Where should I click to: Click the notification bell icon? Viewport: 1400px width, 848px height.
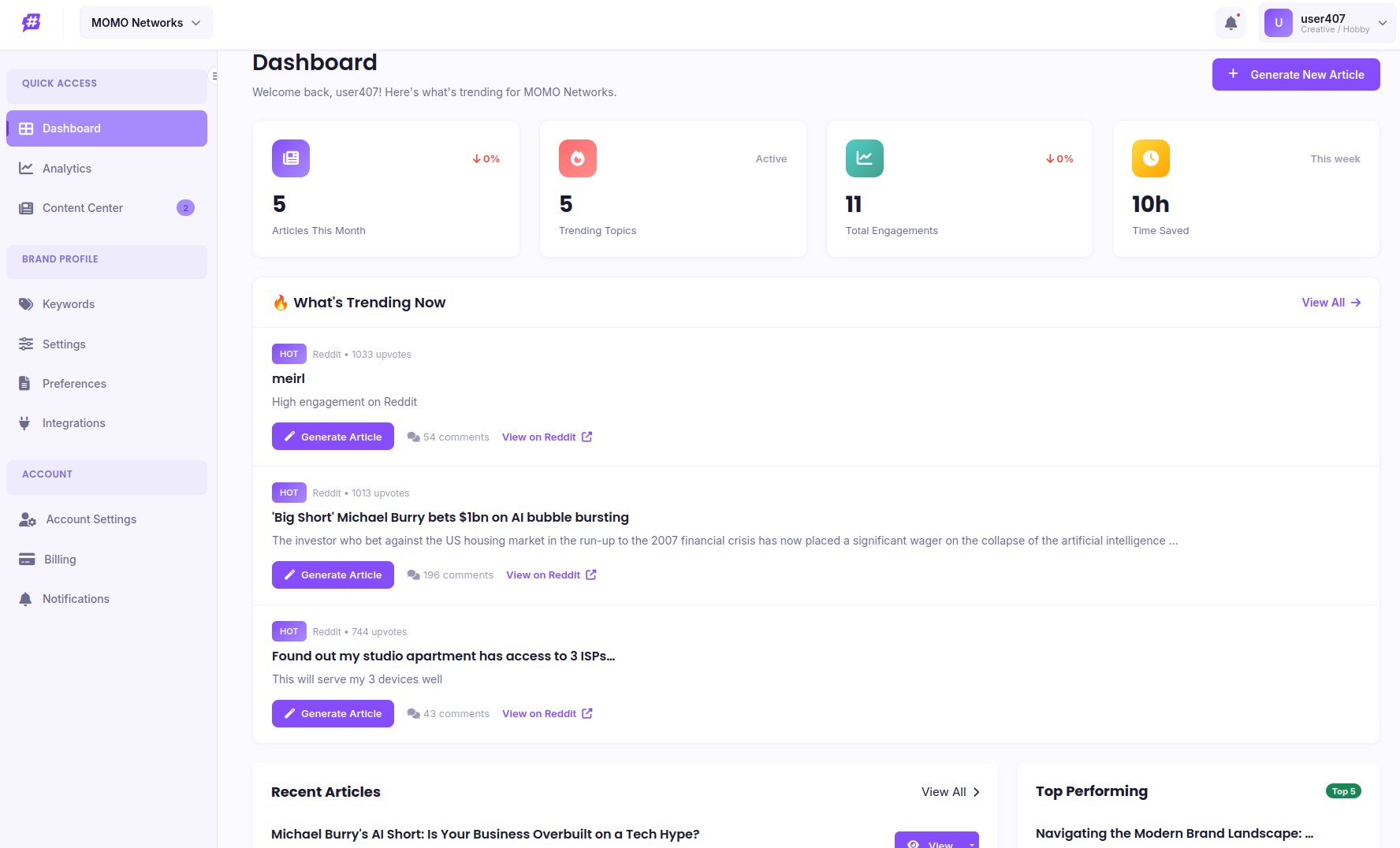tap(1231, 22)
